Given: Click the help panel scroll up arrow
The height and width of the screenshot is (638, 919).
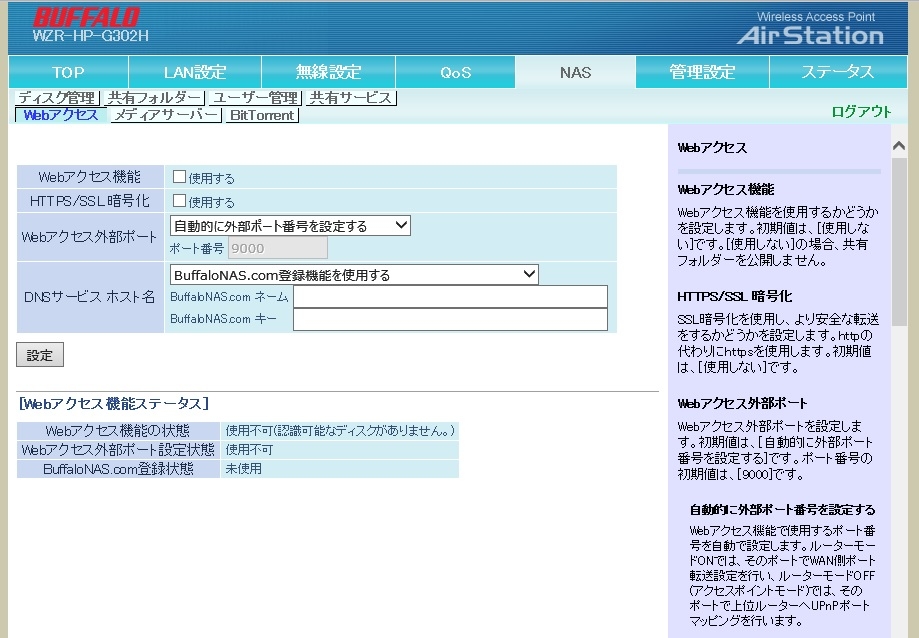Looking at the screenshot, I should pos(898,145).
